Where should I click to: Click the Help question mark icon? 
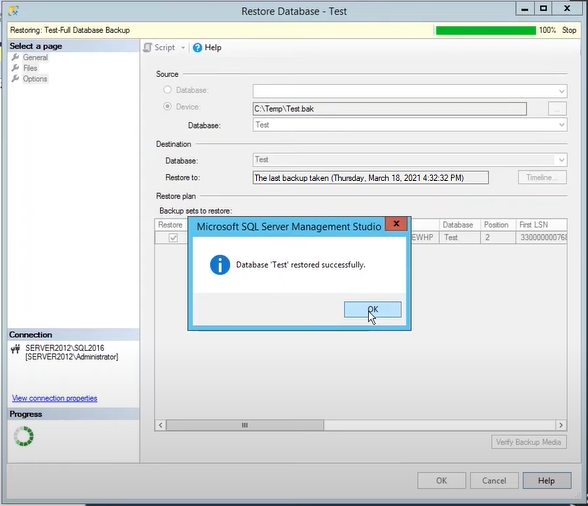pyautogui.click(x=197, y=48)
